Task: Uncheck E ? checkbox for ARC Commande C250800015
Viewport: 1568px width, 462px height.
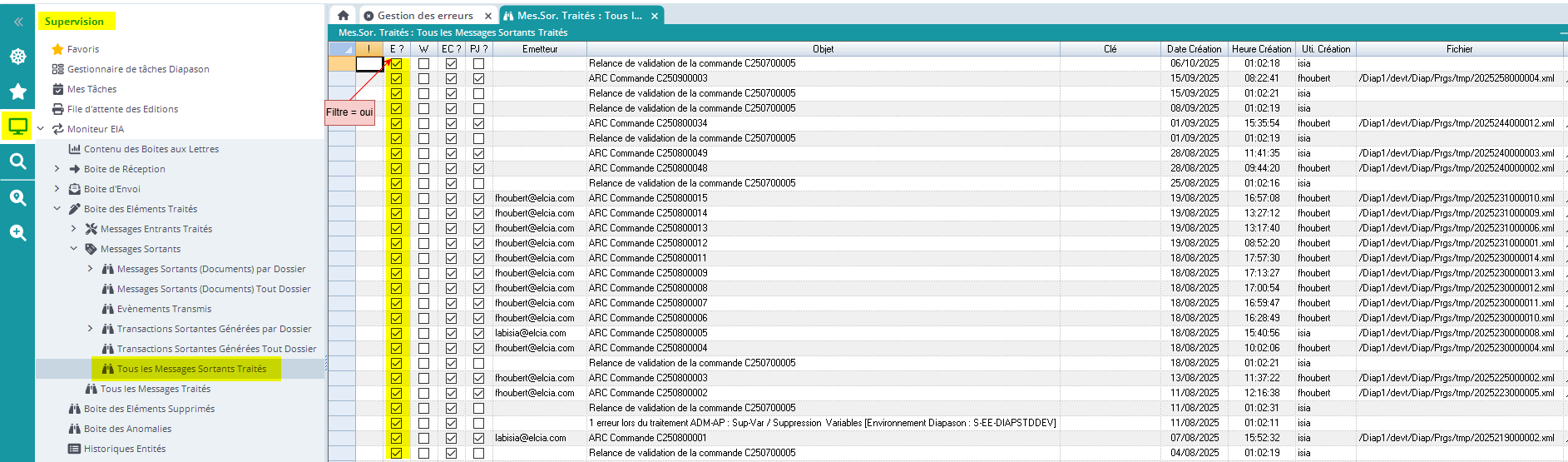Action: (396, 198)
